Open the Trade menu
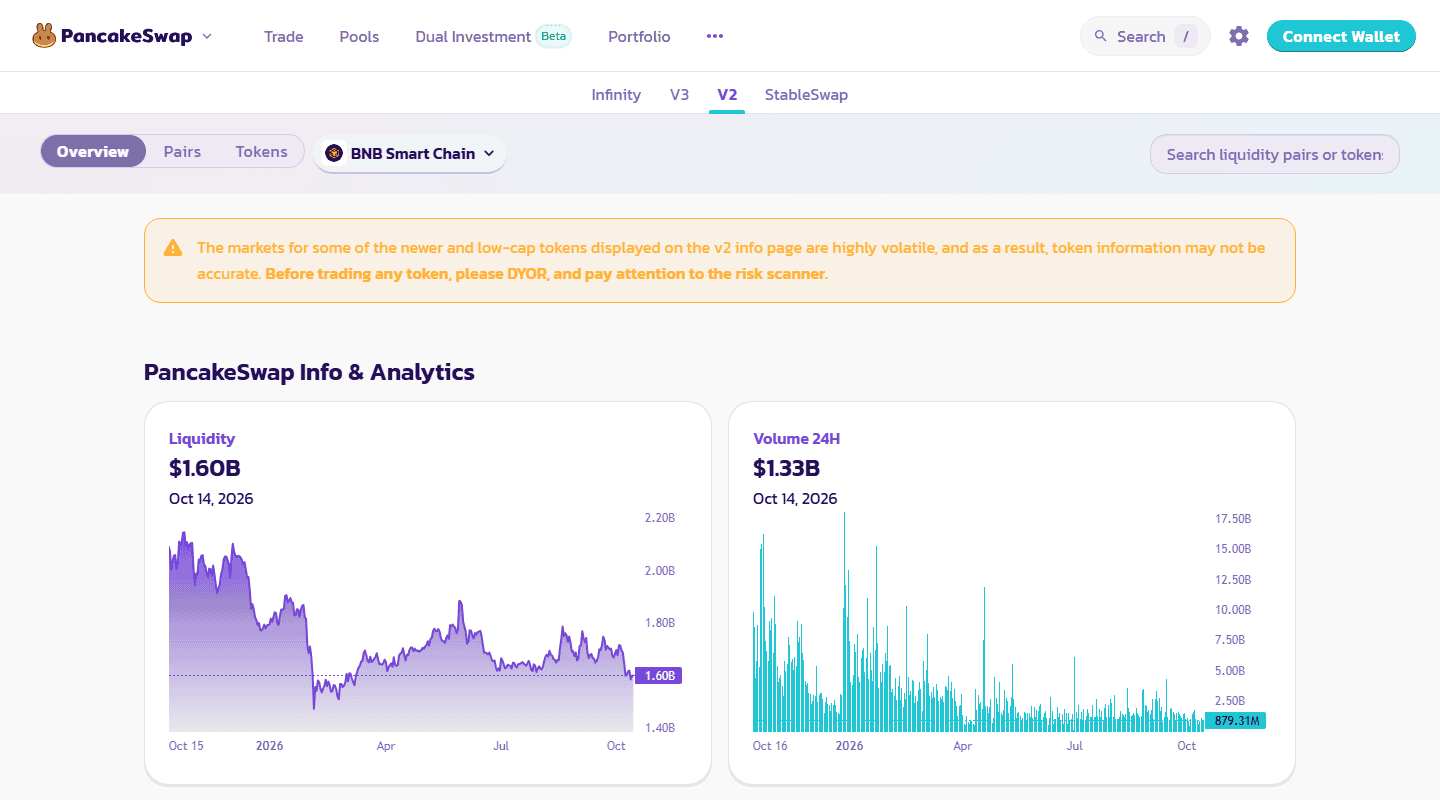This screenshot has width=1440, height=800. click(284, 36)
